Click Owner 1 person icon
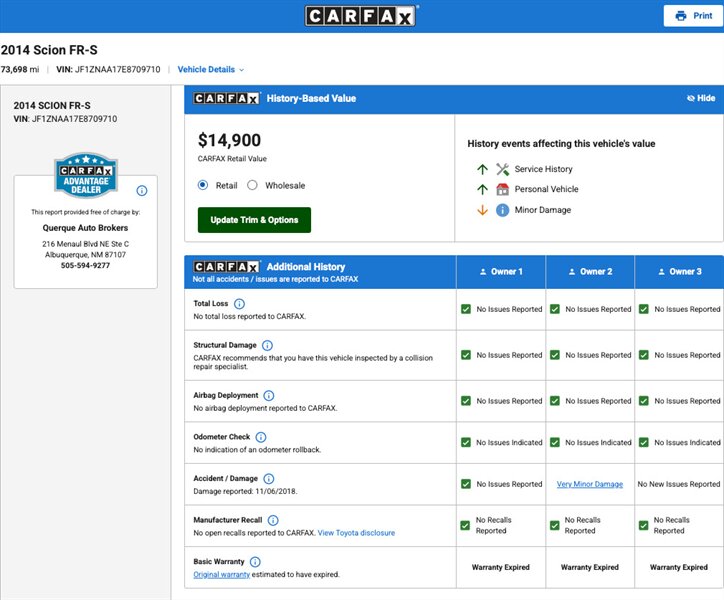Screen dimensions: 724x600 click(x=483, y=272)
